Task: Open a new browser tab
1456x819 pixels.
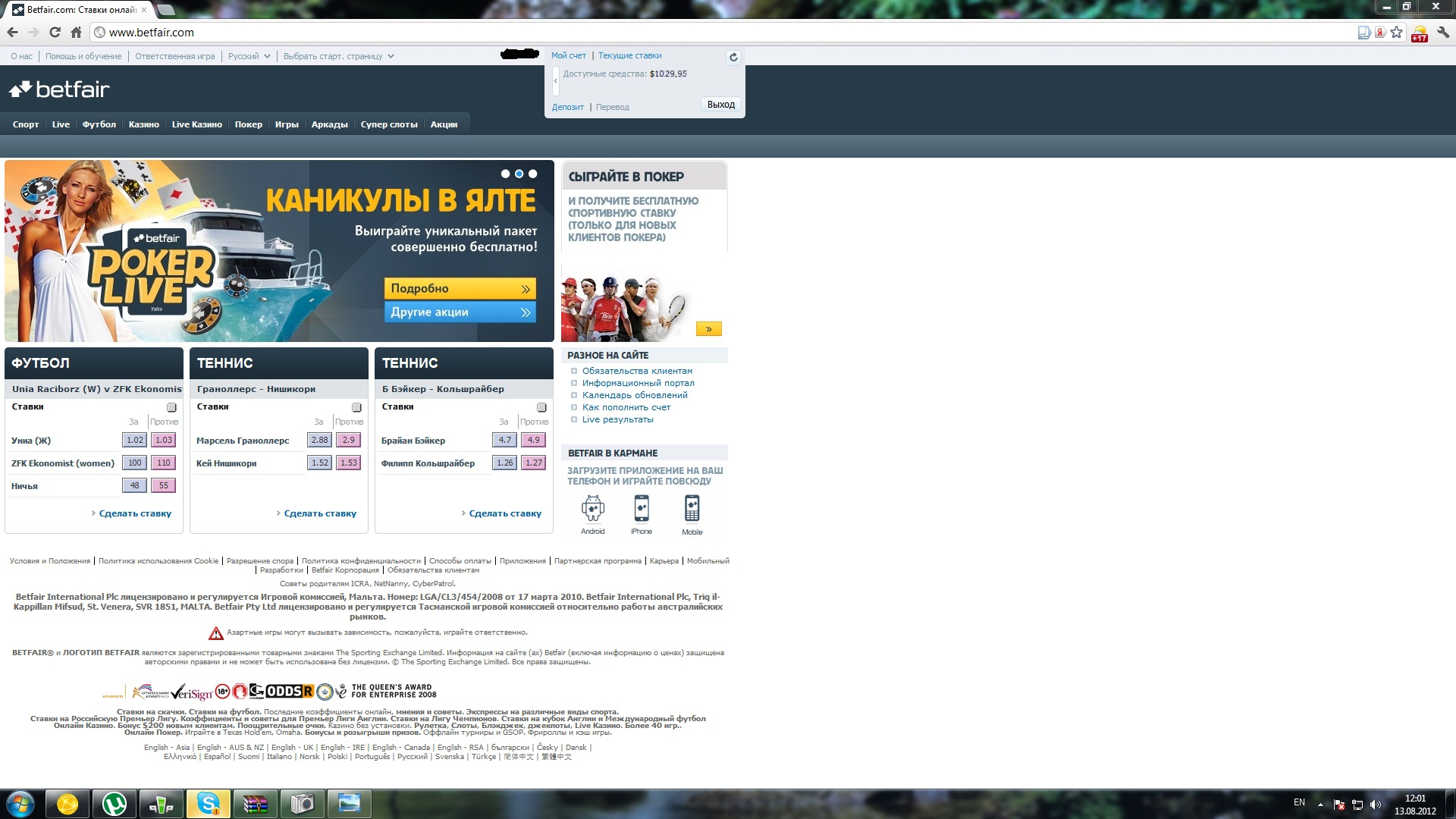Action: click(x=165, y=10)
